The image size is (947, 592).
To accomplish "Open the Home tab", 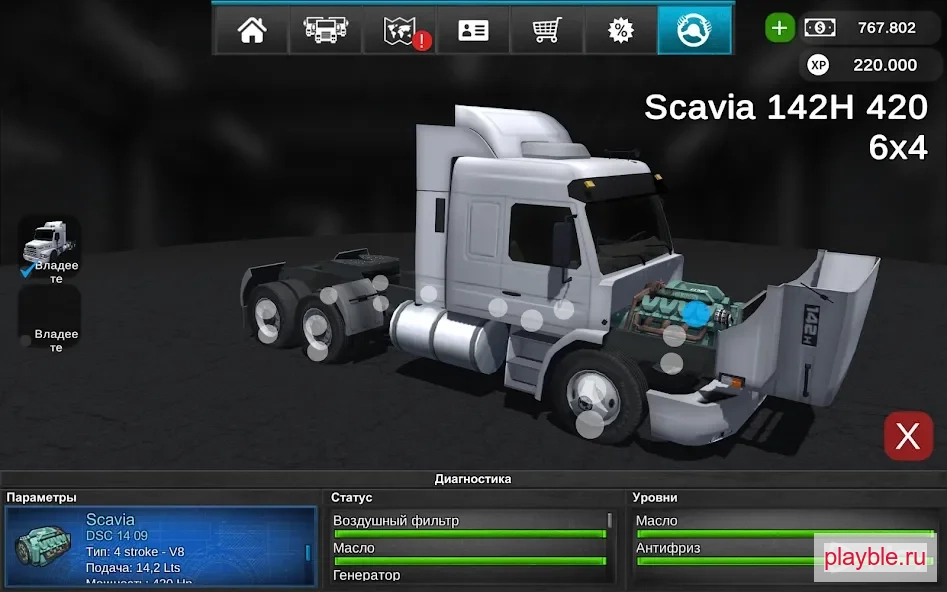I will tap(252, 30).
